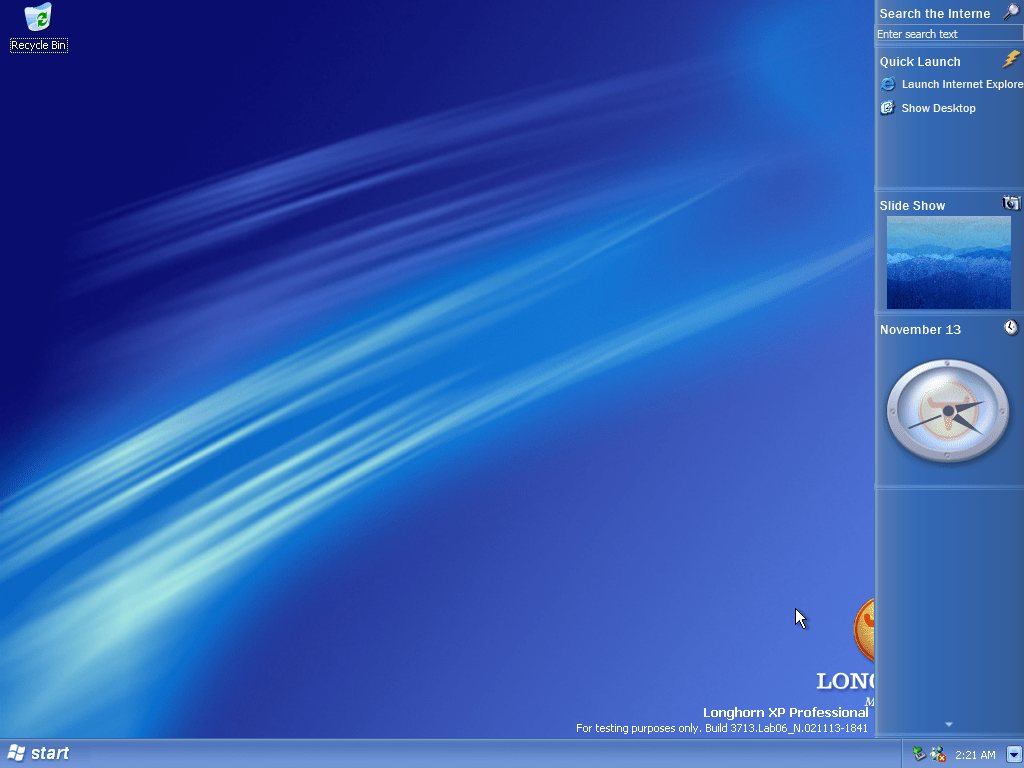Image resolution: width=1024 pixels, height=768 pixels.
Task: Click the clock icon beside November 13
Action: click(x=1011, y=327)
